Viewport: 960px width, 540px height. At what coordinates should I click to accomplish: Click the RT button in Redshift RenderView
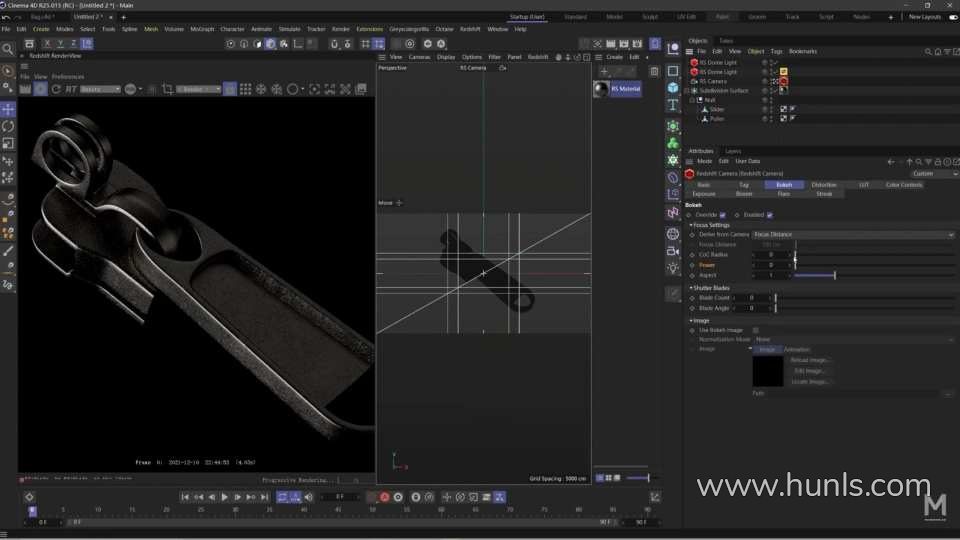[x=71, y=89]
